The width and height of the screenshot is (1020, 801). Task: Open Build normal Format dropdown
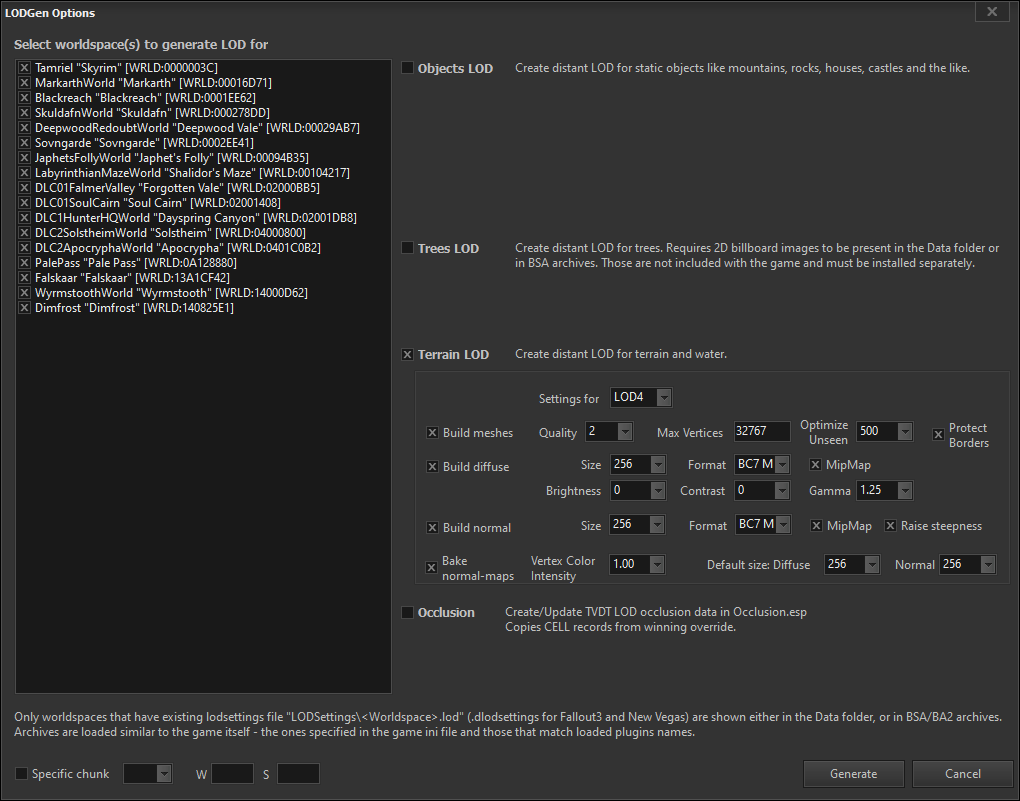(x=763, y=524)
